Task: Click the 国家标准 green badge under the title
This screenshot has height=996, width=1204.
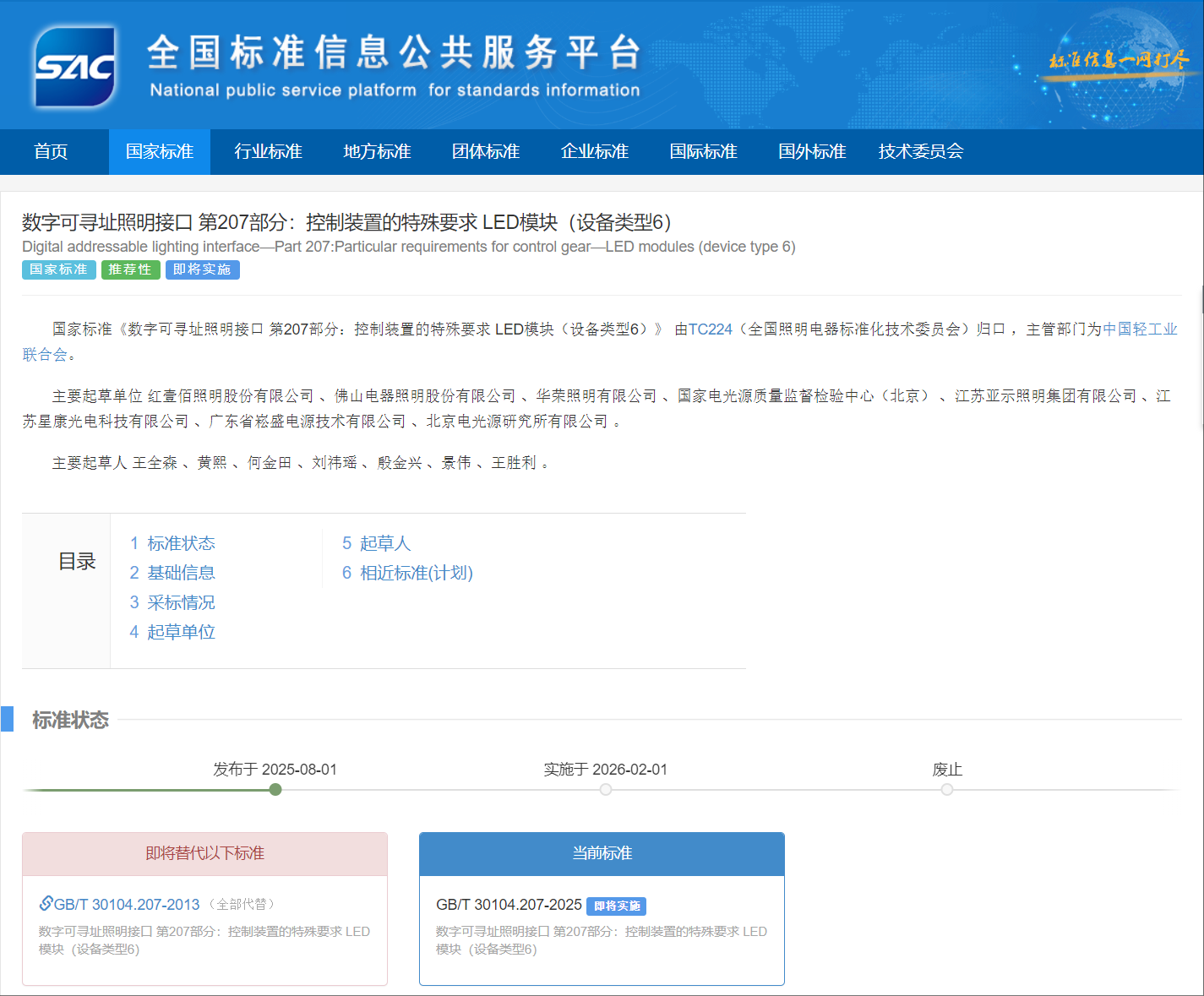Action: coord(58,269)
